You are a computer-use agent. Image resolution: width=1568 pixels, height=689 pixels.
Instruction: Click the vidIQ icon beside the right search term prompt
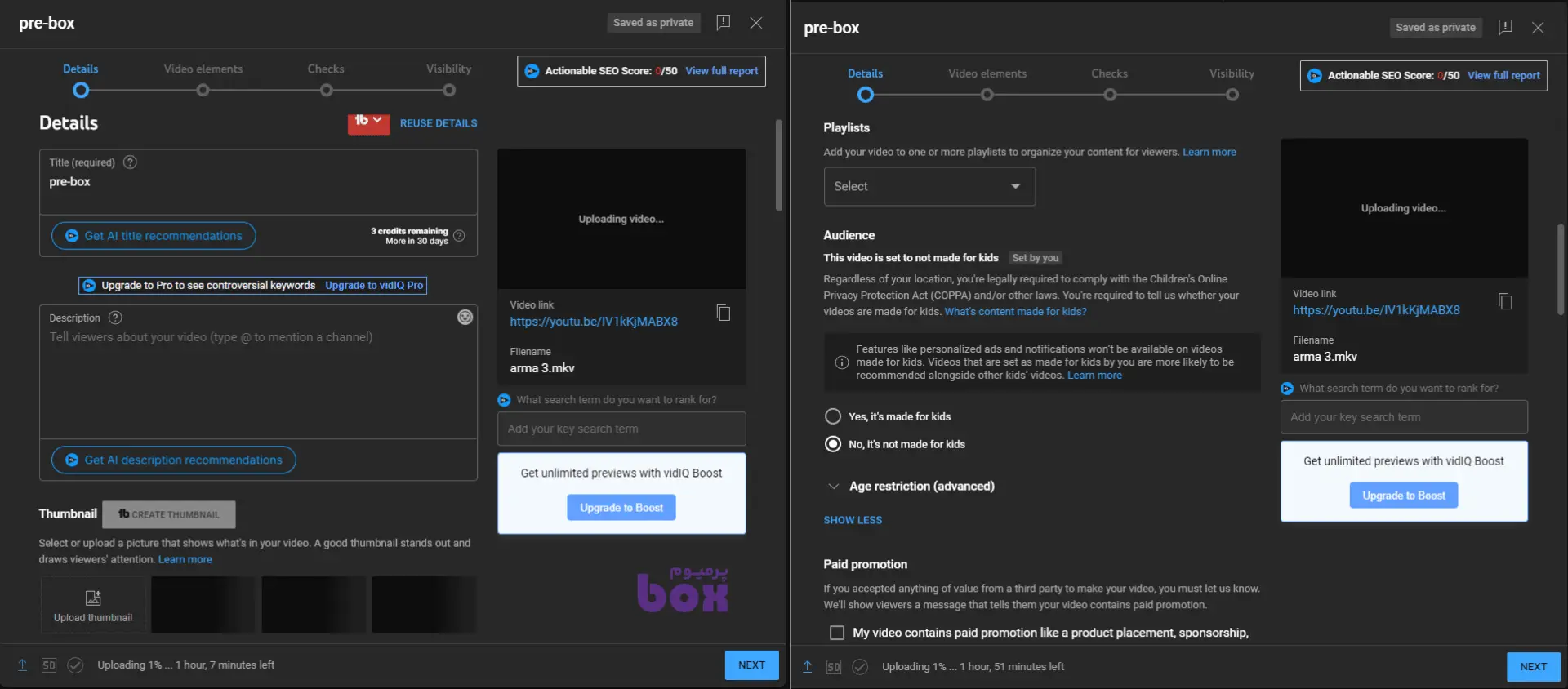pos(1287,389)
